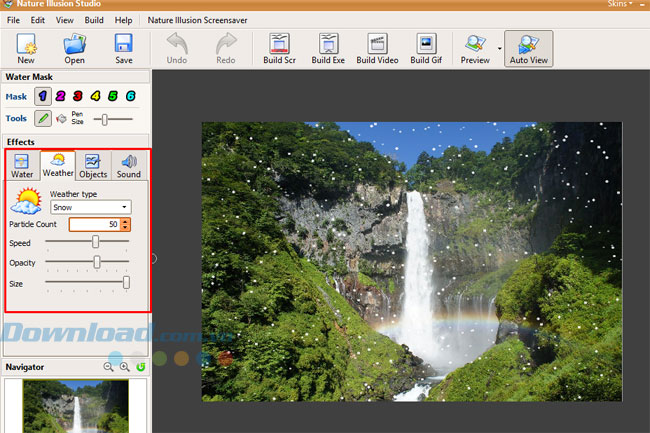Select water mask number 2
Screen dimensions: 650x433
[61, 96]
